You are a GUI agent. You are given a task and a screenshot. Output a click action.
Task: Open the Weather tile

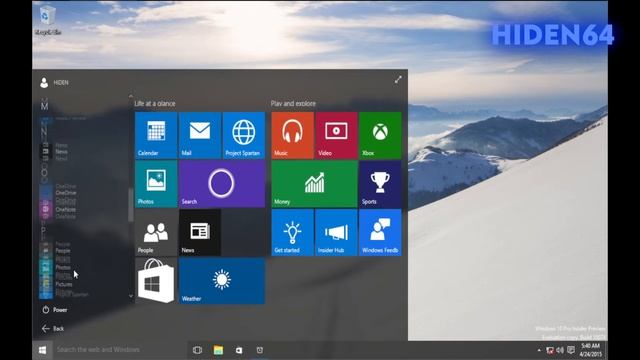point(222,281)
